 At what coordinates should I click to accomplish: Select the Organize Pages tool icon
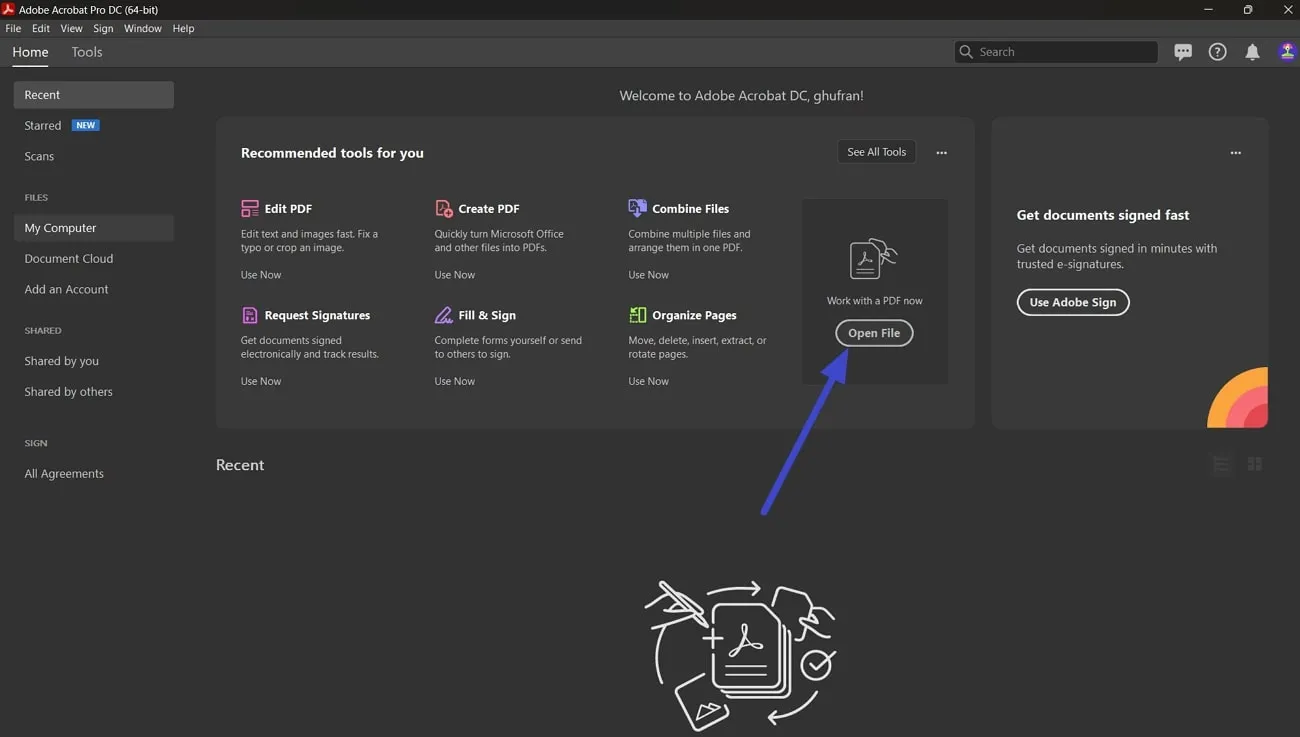(x=637, y=314)
